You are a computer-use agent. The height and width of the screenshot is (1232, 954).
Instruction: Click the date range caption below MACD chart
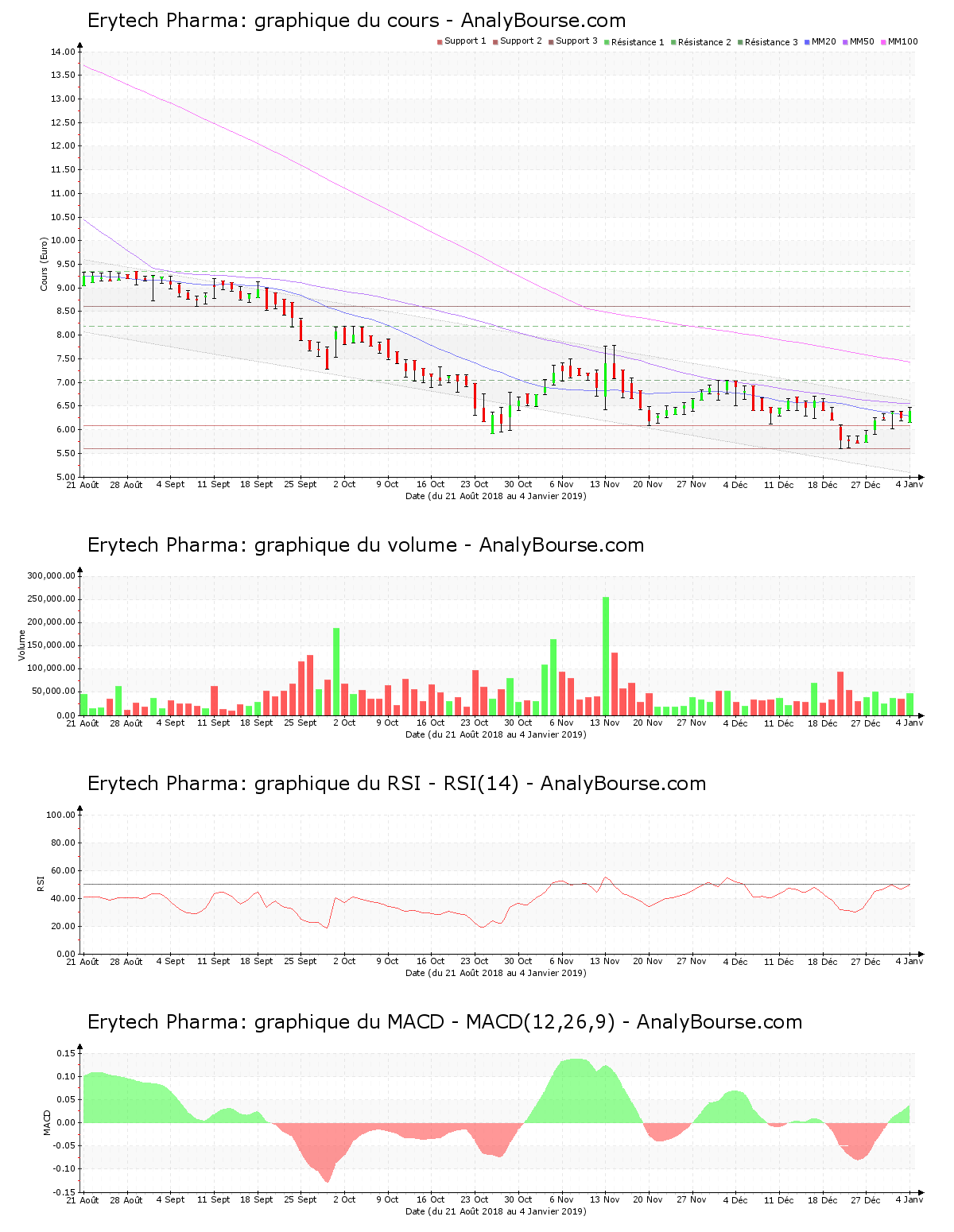pyautogui.click(x=496, y=1211)
